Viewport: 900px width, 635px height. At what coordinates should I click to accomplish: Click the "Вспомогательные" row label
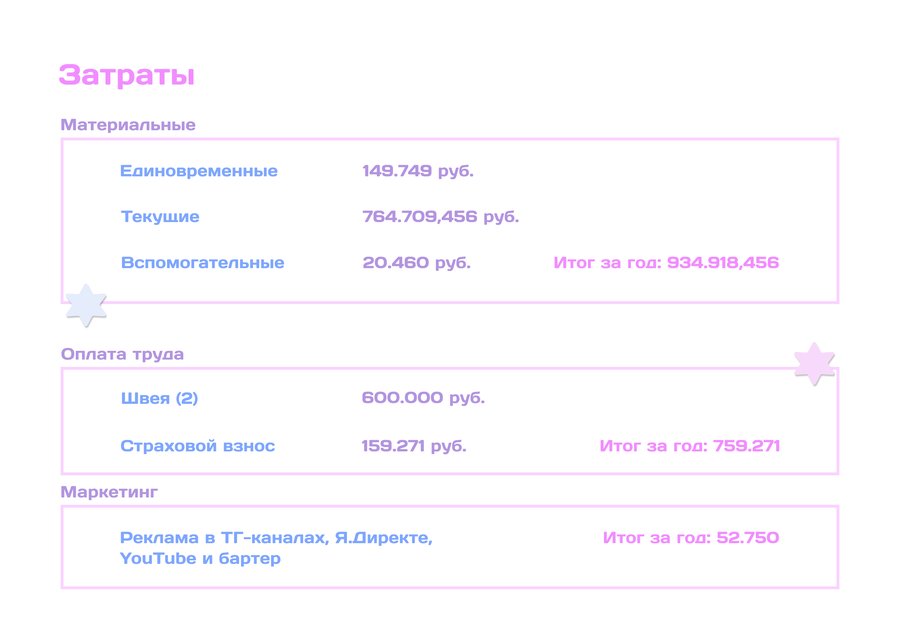click(x=202, y=263)
